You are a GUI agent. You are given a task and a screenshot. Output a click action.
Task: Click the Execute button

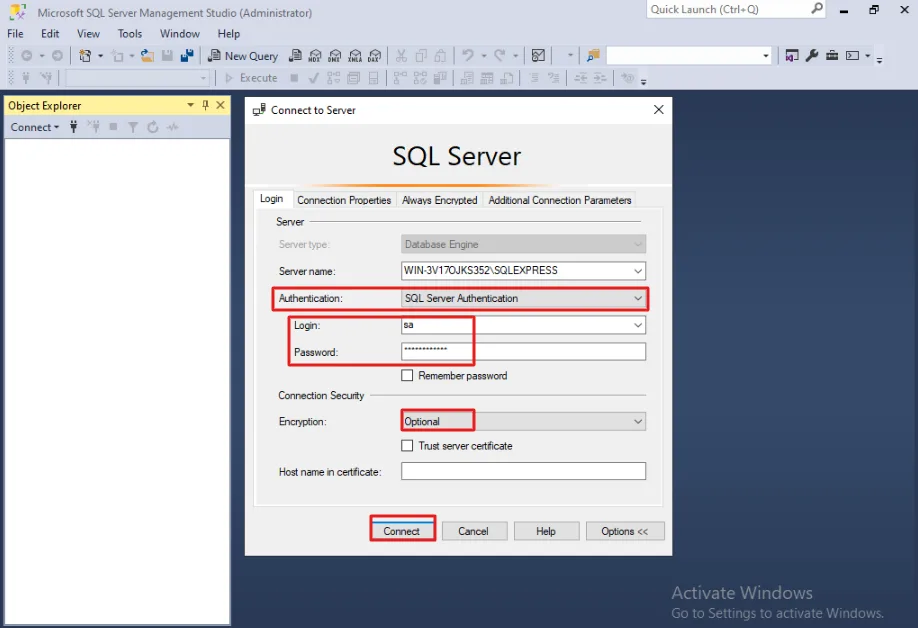[x=252, y=78]
